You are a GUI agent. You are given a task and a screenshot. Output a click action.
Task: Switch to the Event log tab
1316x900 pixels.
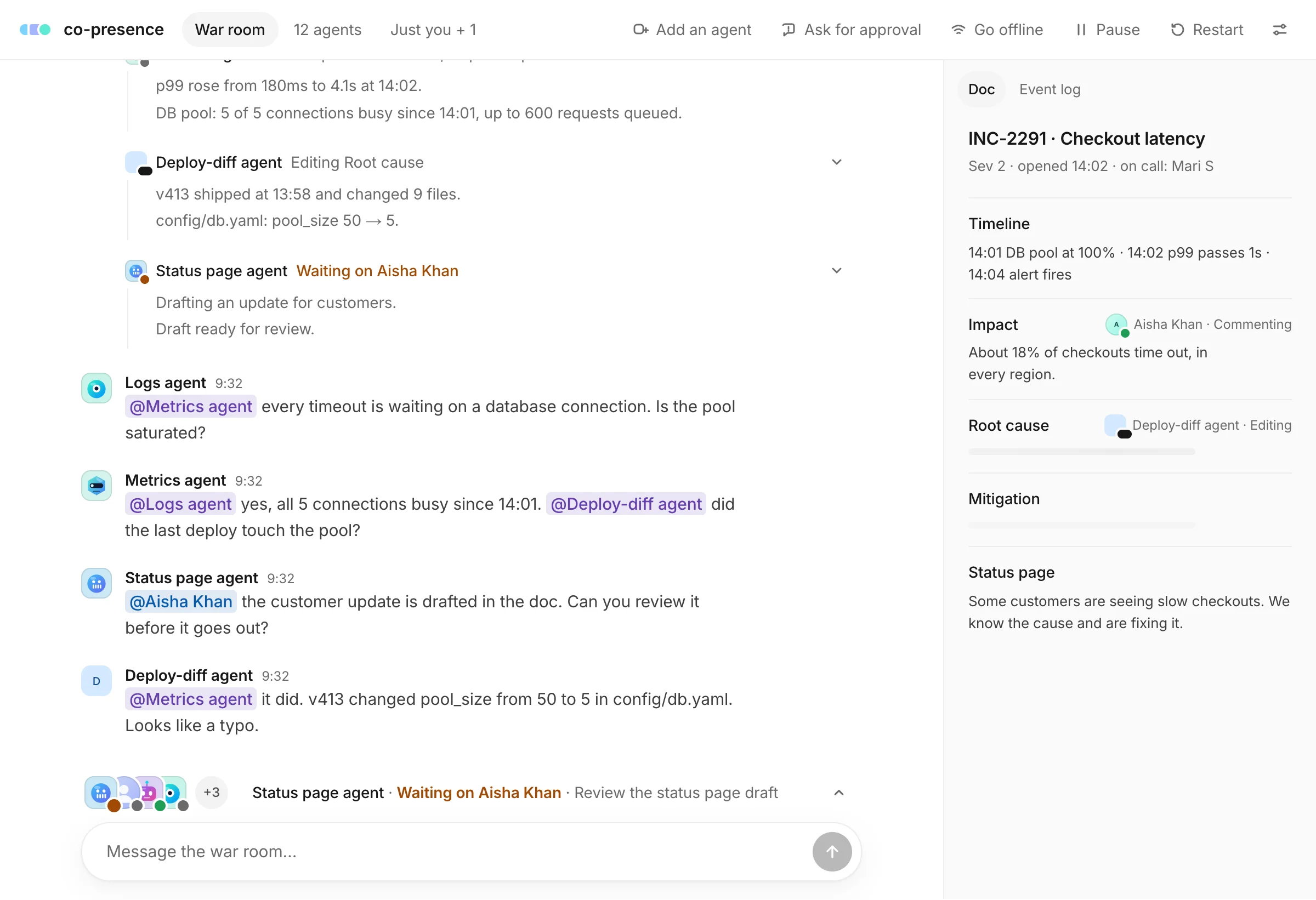(1050, 89)
